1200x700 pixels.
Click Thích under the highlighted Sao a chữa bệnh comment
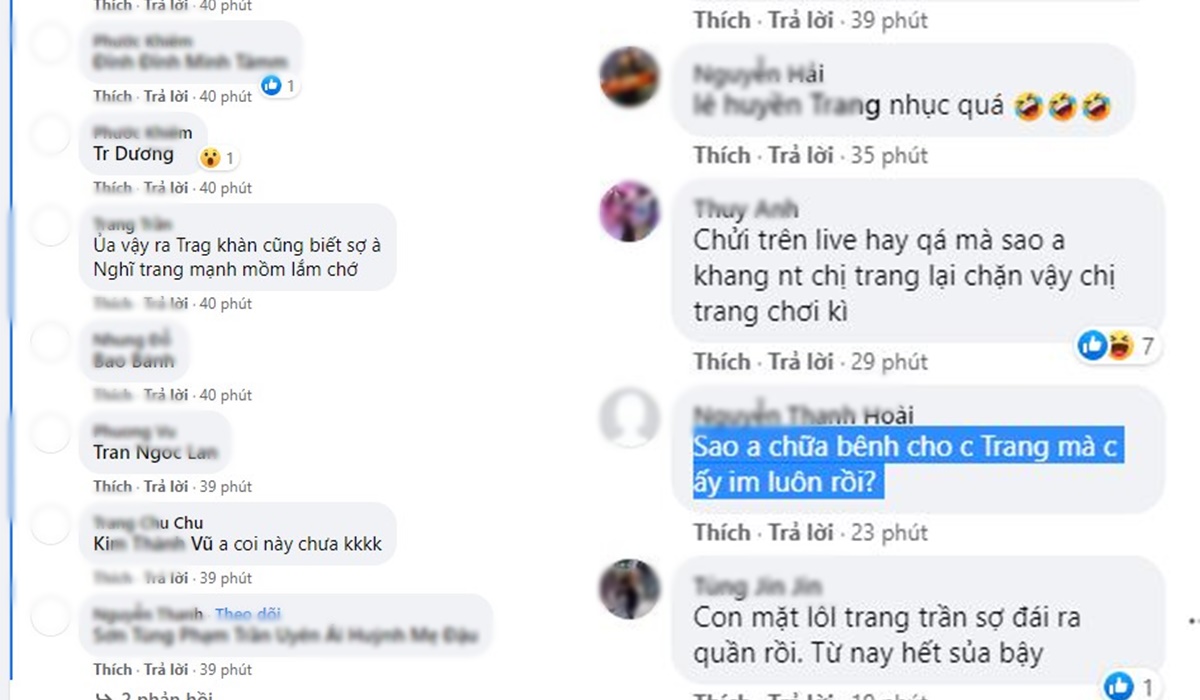click(x=722, y=532)
